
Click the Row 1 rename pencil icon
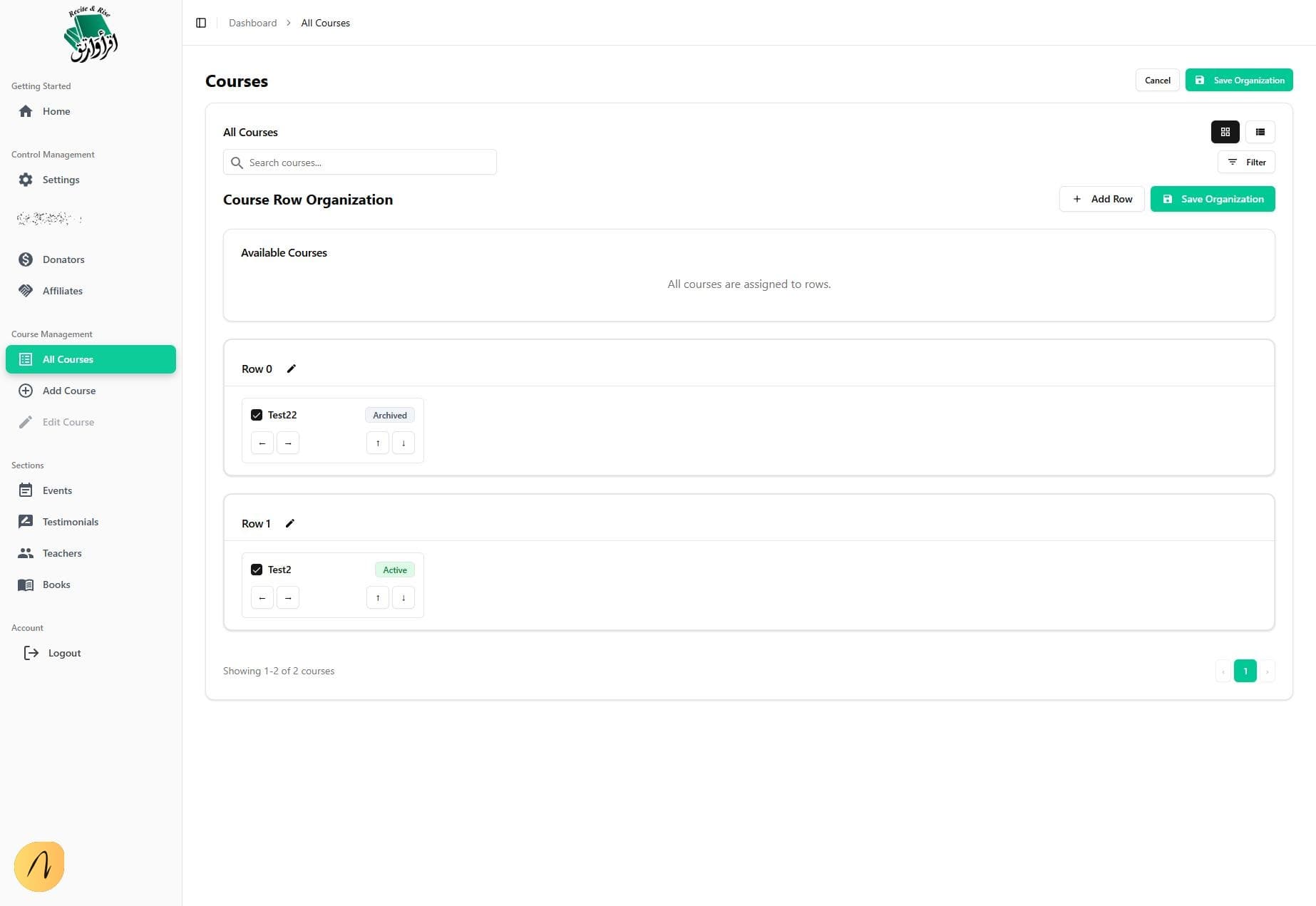[289, 523]
